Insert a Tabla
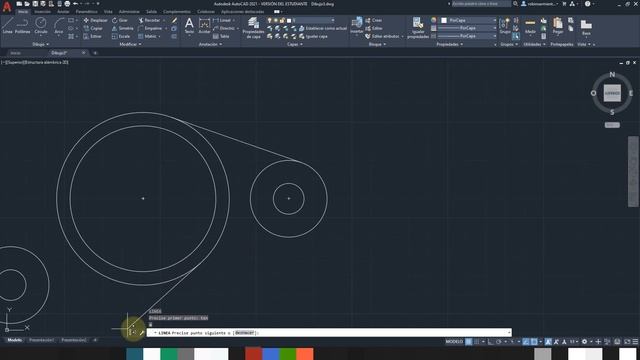 [222, 36]
